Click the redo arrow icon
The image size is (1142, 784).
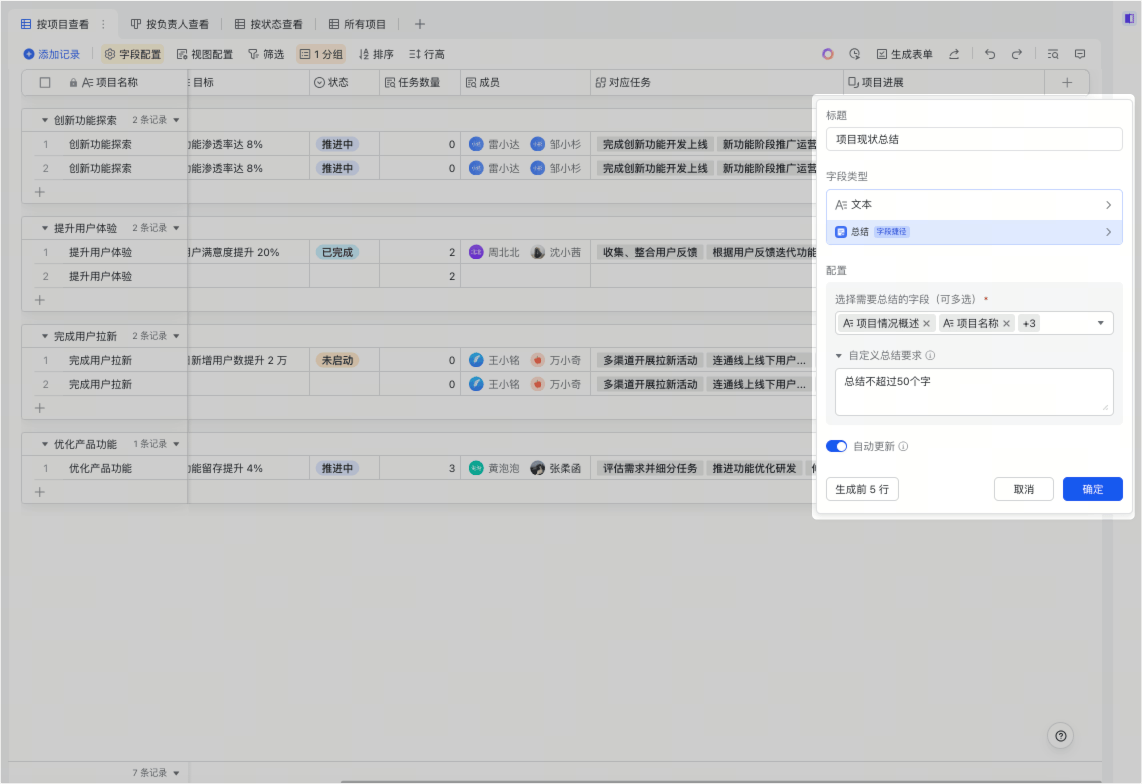click(x=1017, y=54)
